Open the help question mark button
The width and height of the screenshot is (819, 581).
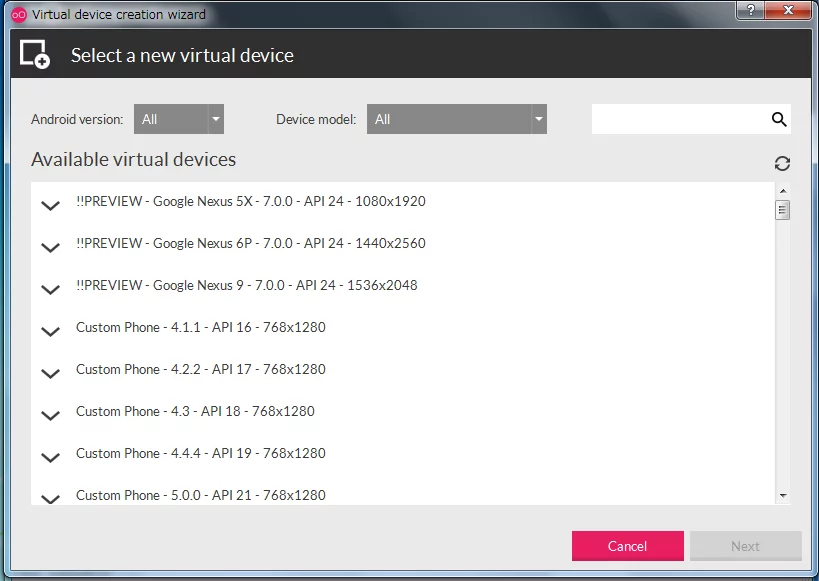coord(750,10)
